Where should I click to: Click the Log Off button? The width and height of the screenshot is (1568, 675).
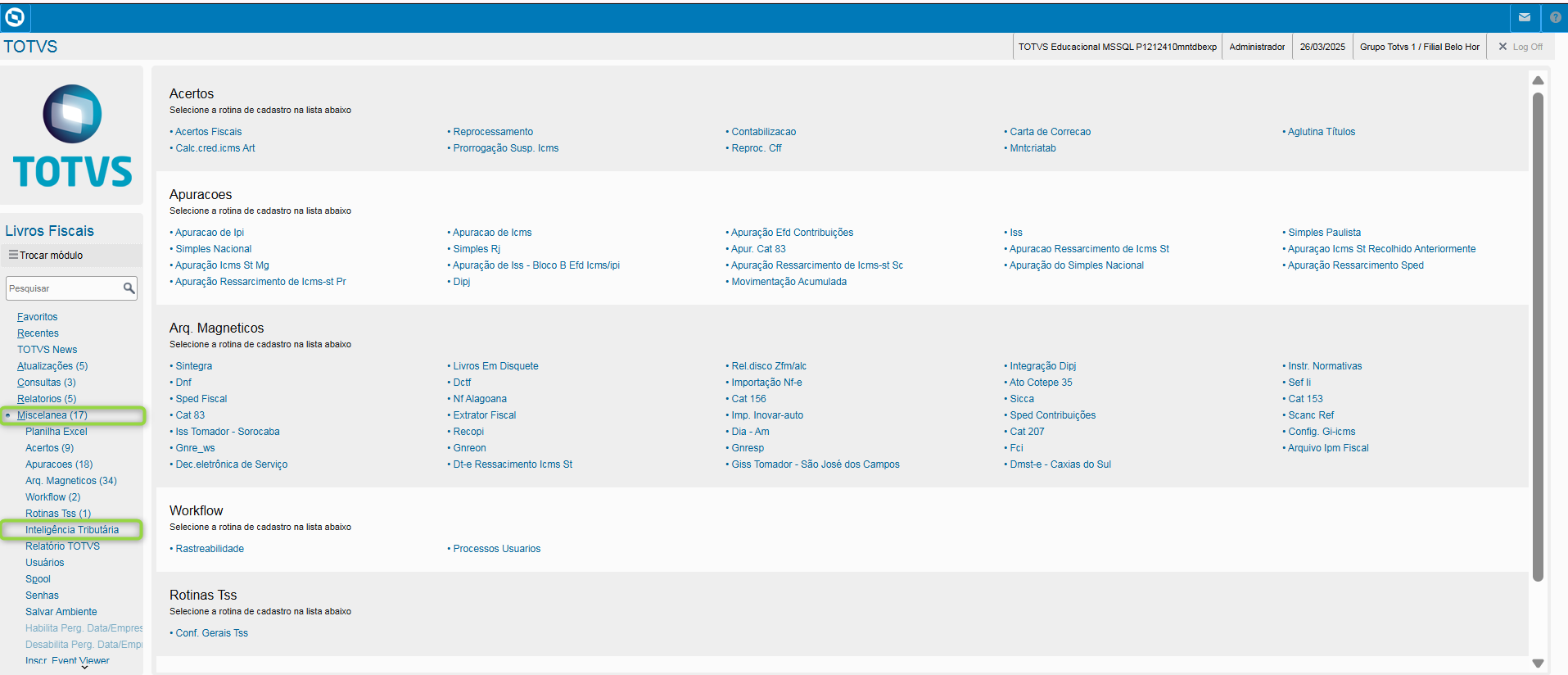coord(1521,47)
